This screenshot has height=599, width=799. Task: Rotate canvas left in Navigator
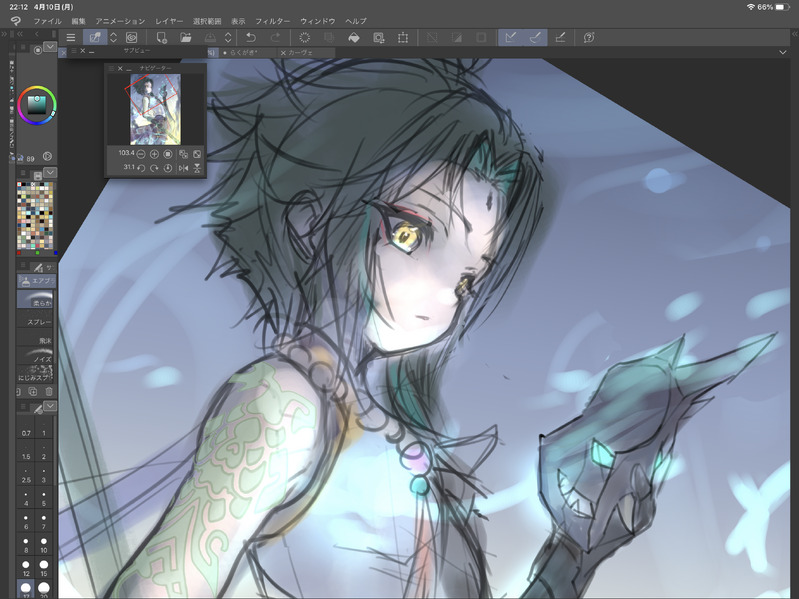(141, 168)
